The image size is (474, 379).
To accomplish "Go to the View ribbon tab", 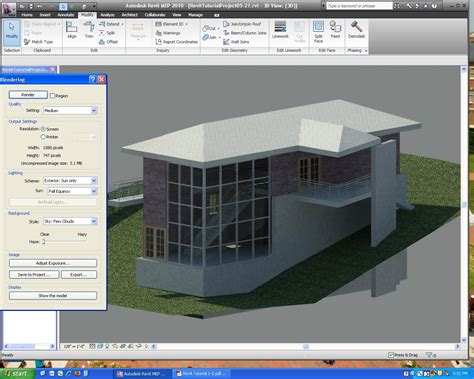I will coord(177,15).
